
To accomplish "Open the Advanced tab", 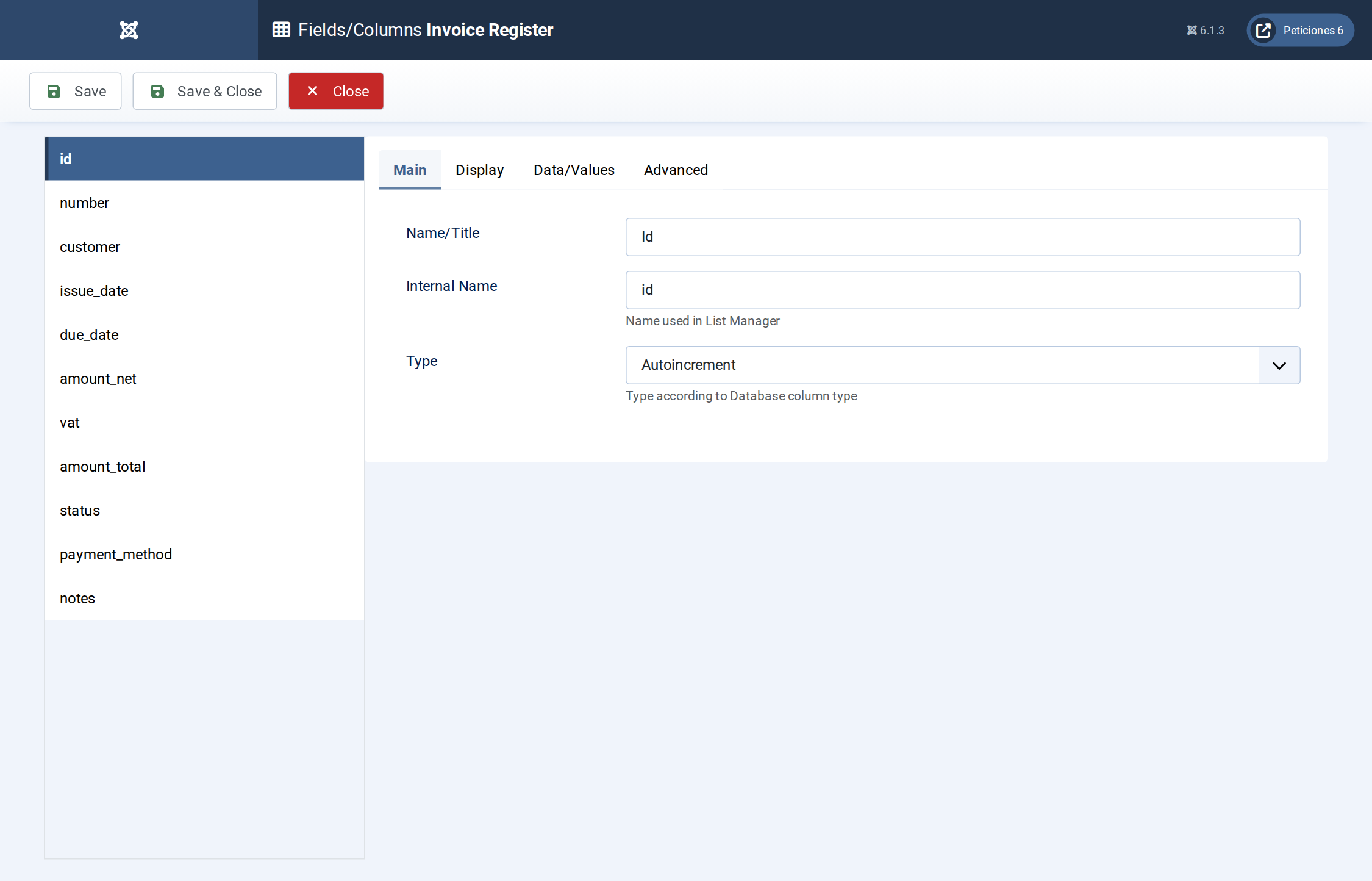I will [676, 170].
